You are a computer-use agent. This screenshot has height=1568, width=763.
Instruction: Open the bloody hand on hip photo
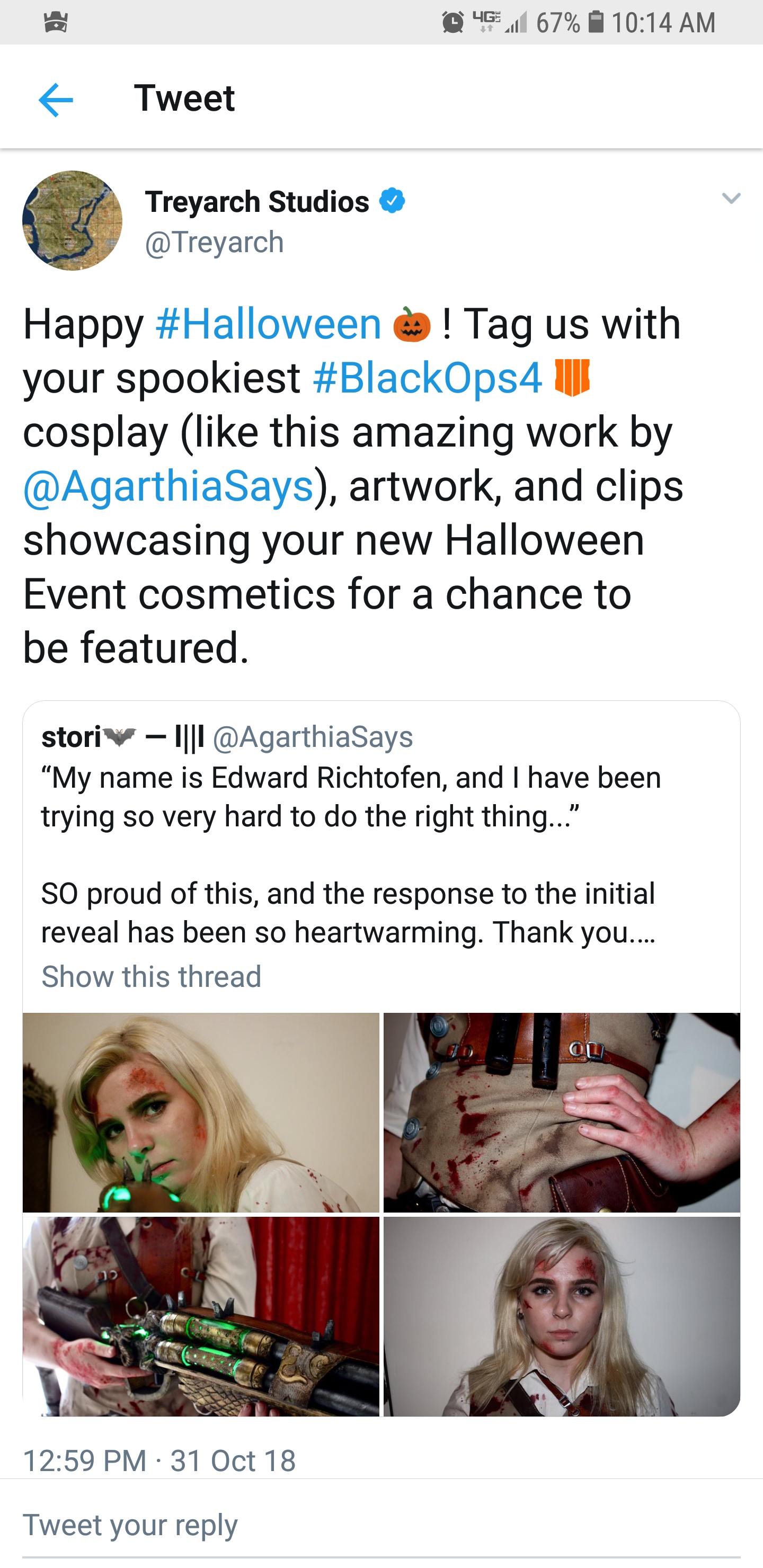[x=562, y=1112]
